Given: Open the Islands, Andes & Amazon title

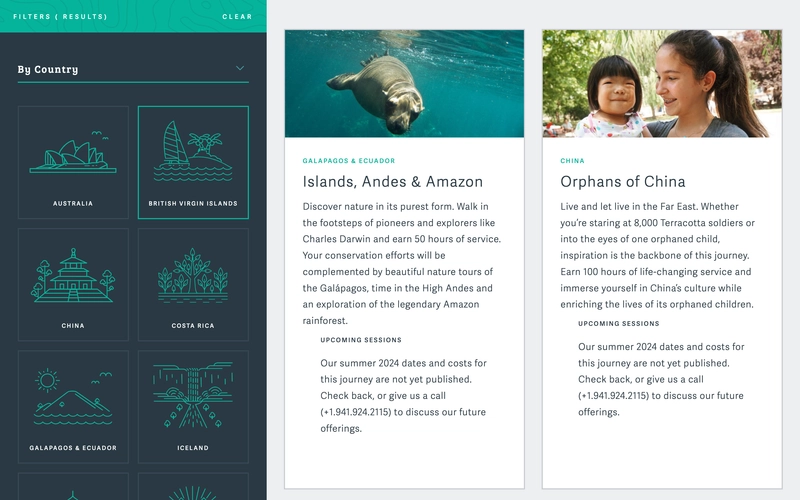Looking at the screenshot, I should [393, 182].
